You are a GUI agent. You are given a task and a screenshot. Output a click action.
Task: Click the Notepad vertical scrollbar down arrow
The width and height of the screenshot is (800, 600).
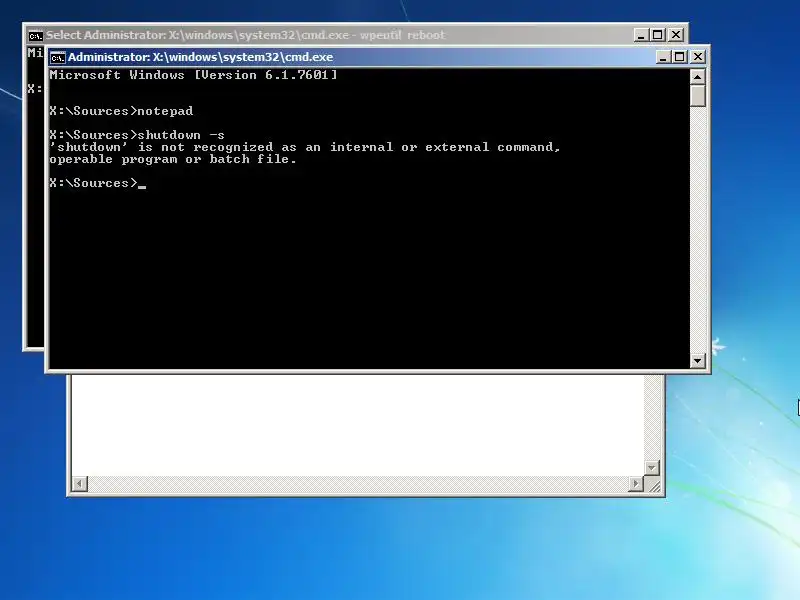pyautogui.click(x=652, y=467)
